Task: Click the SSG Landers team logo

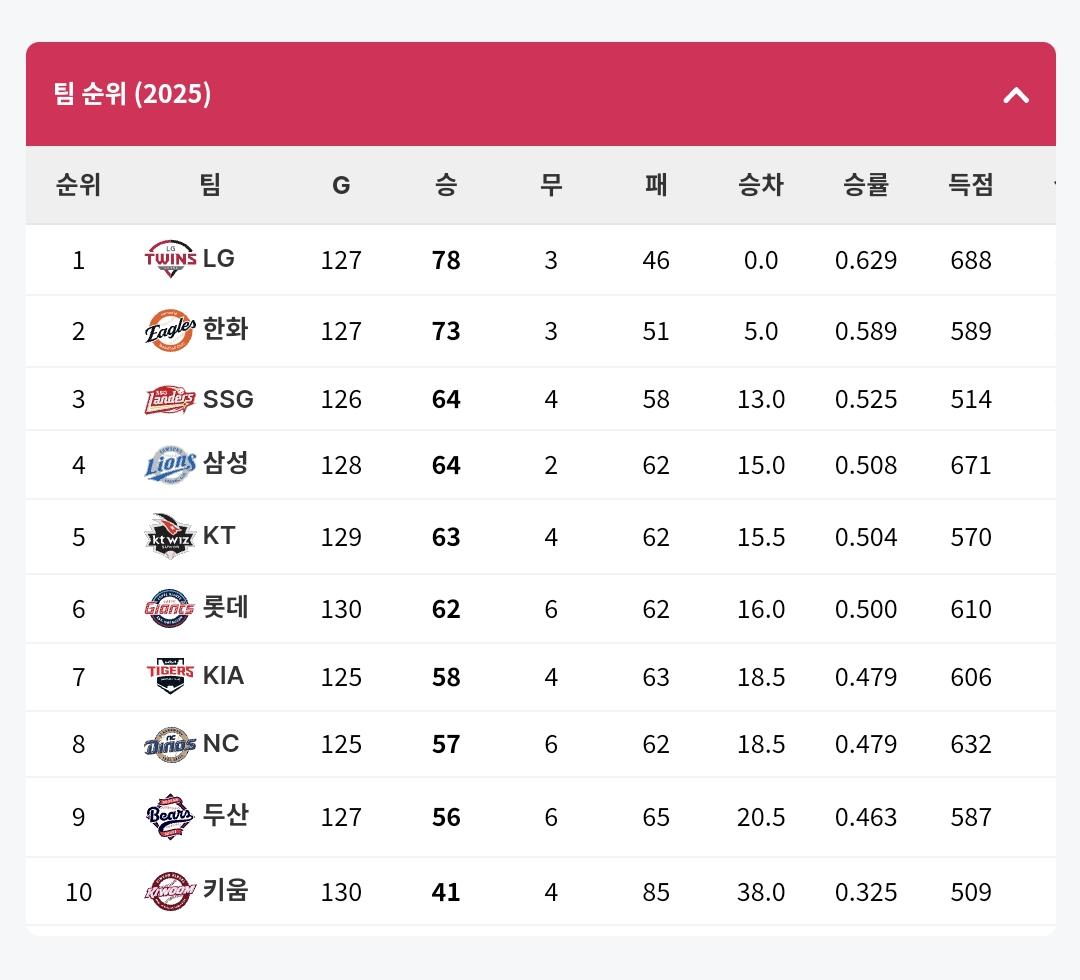Action: [170, 400]
